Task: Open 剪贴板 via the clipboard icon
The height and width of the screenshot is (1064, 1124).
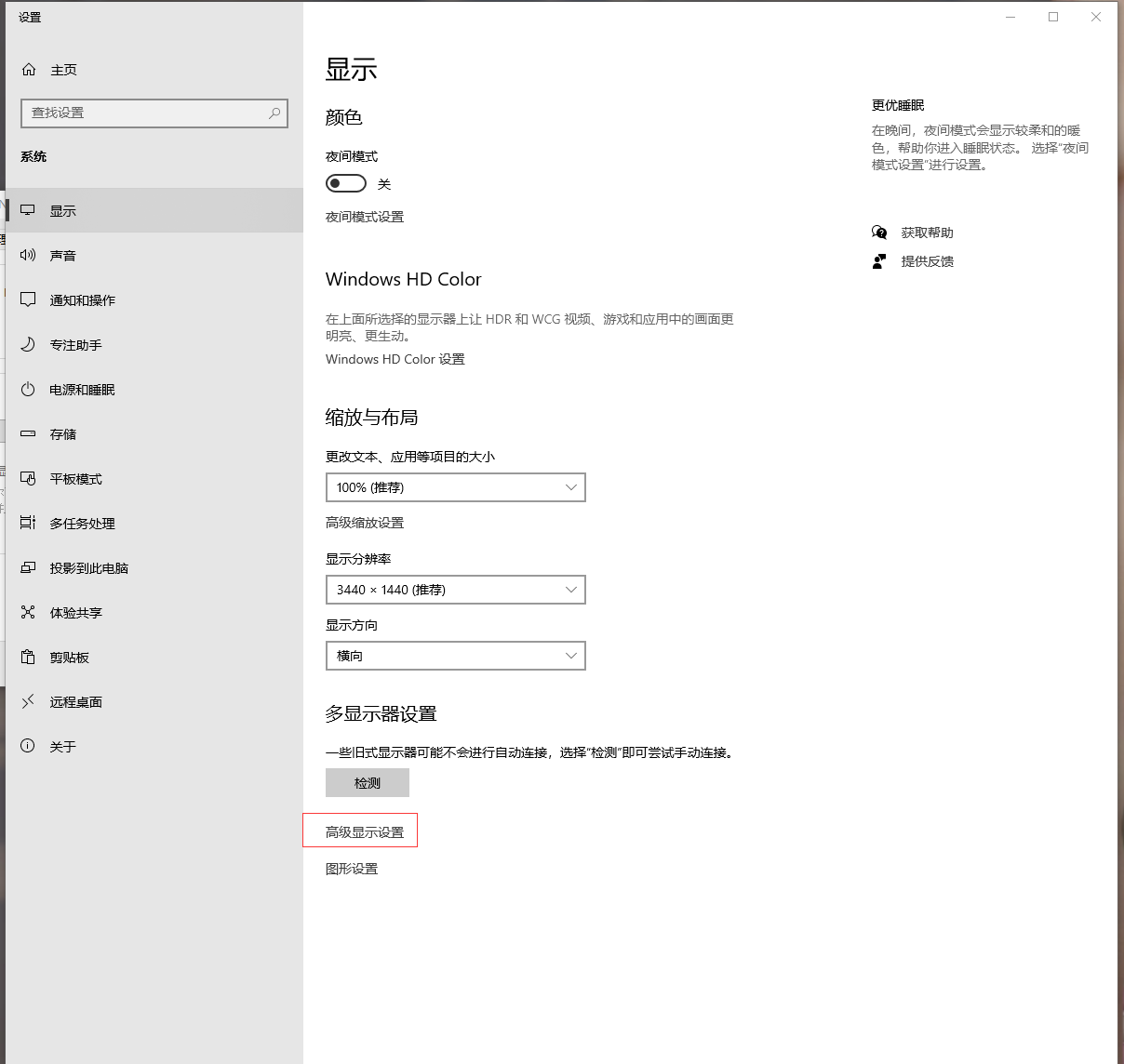Action: tap(28, 657)
